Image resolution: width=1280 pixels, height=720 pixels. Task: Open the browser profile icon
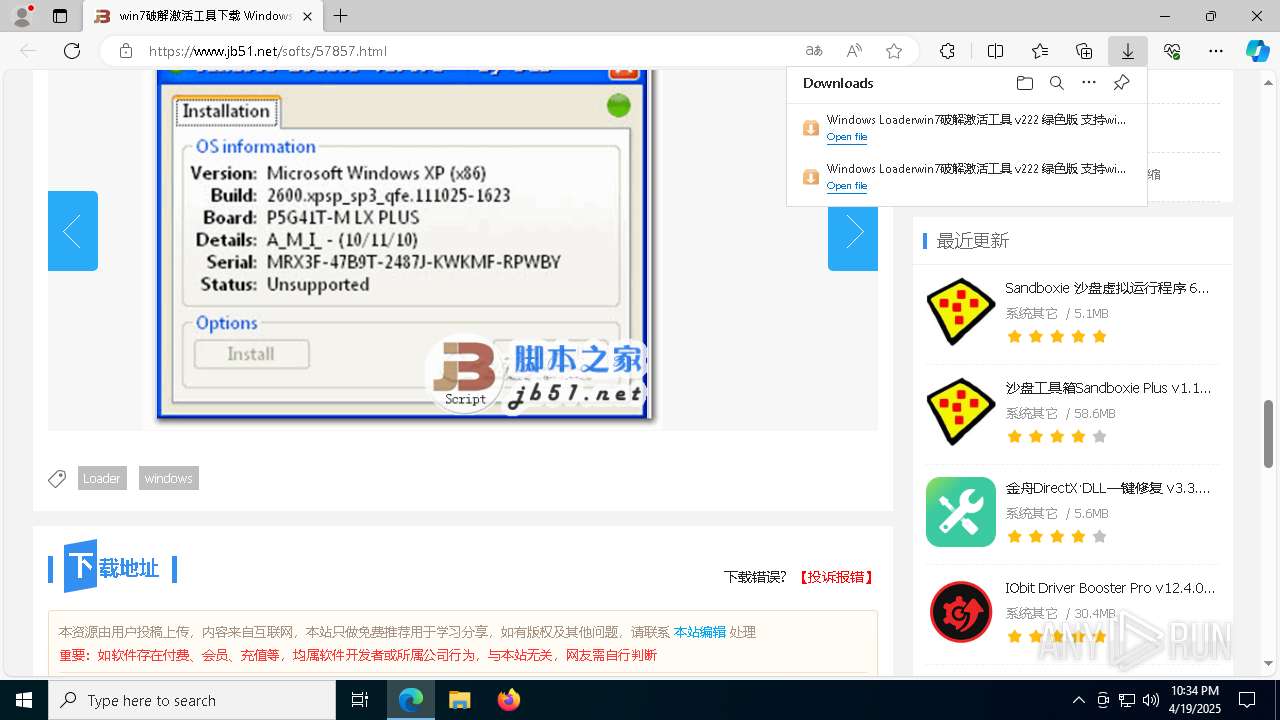point(22,16)
